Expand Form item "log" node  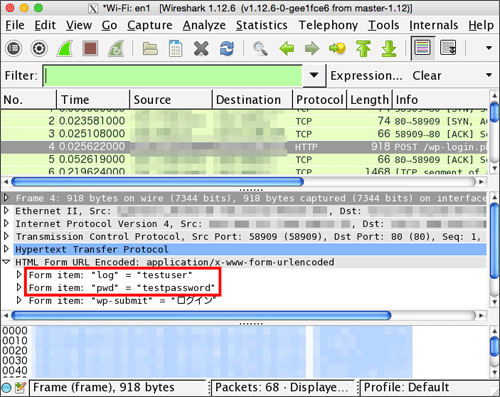19,275
